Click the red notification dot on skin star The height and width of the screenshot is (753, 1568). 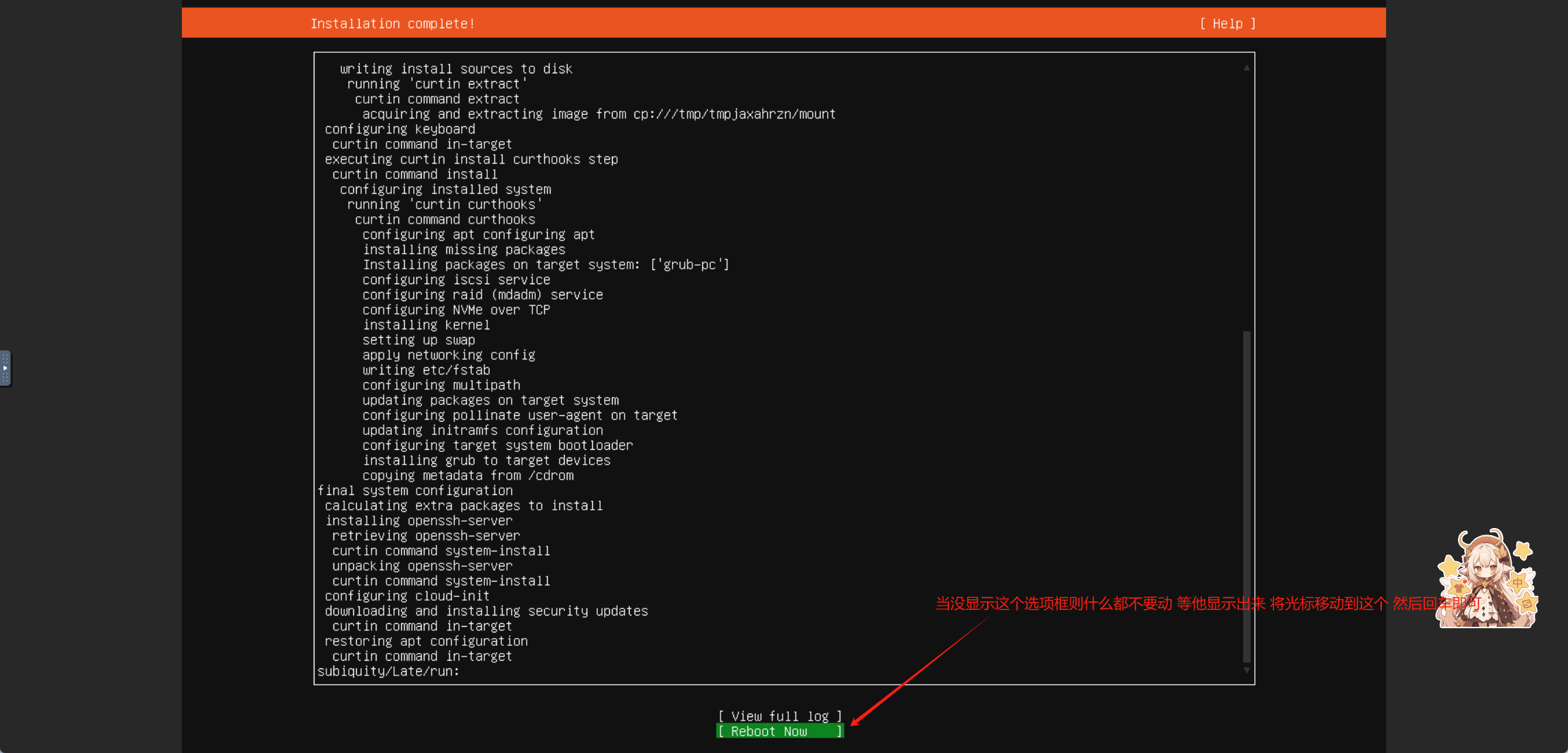(1465, 581)
